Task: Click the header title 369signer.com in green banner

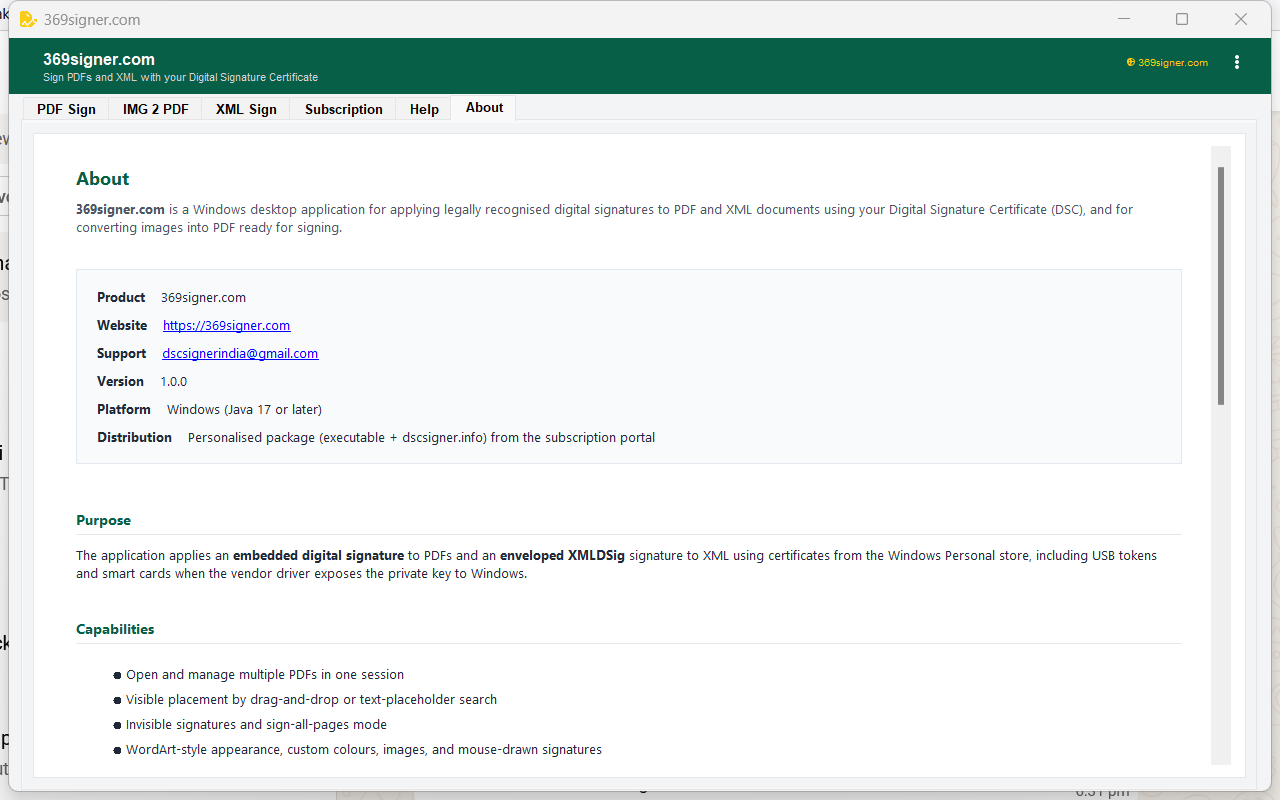Action: (x=99, y=59)
